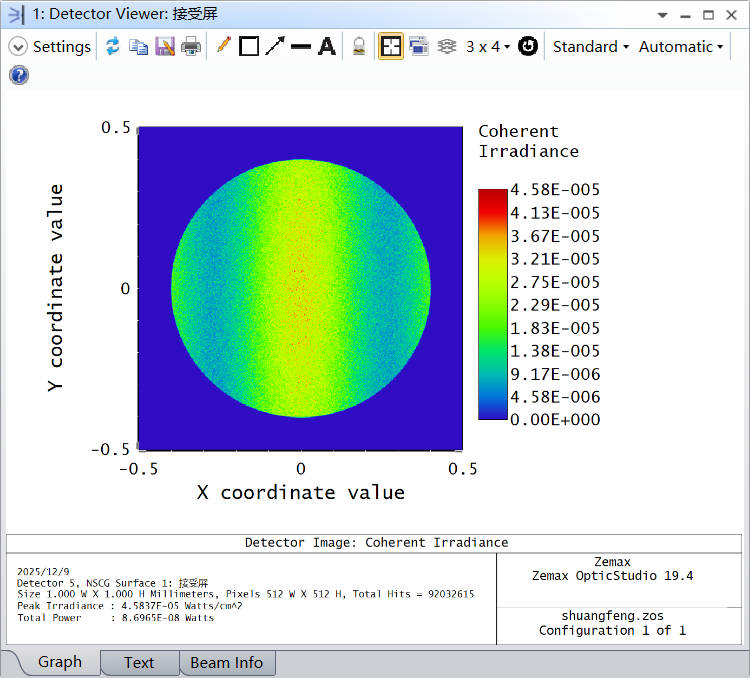
Task: Maximize the Detector Viewer window
Action: (708, 15)
